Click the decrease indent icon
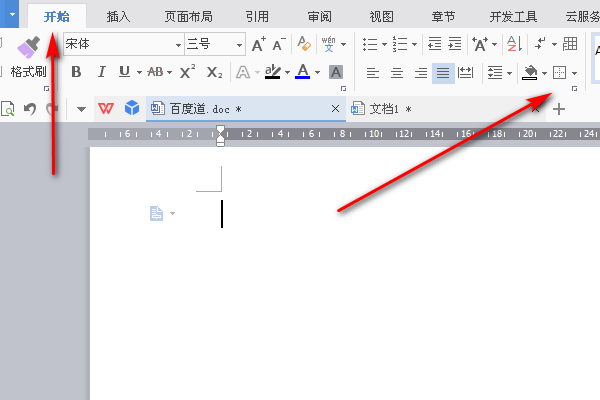The height and width of the screenshot is (400, 600). coord(434,44)
